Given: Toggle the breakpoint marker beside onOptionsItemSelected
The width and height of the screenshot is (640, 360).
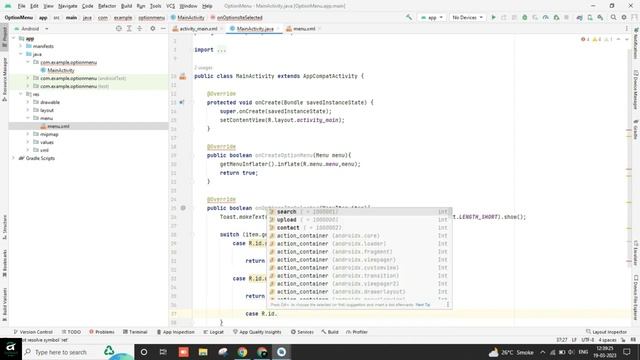Looking at the screenshot, I should 183,208.
